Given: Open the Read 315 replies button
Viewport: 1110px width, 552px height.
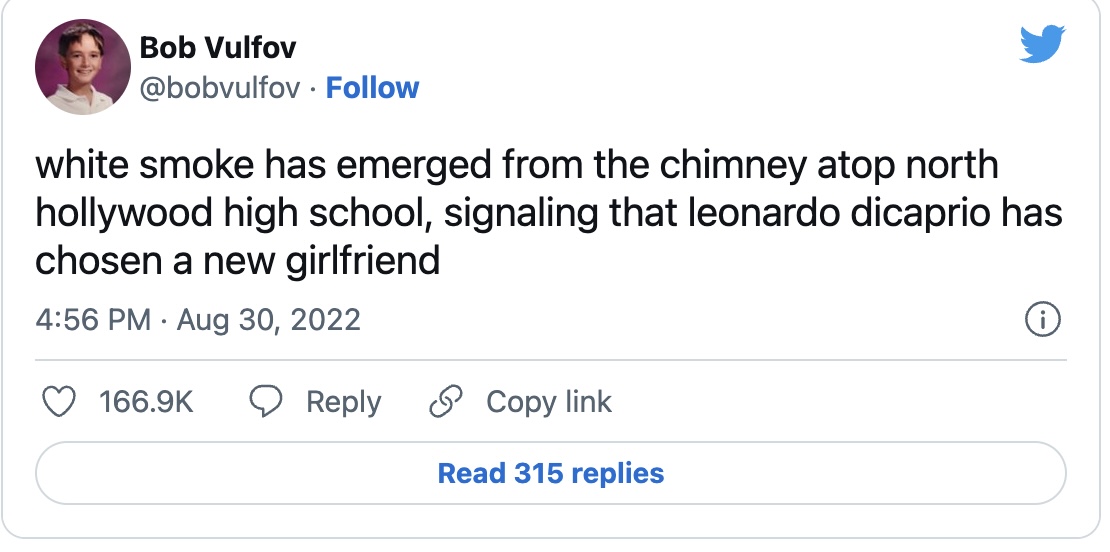Looking at the screenshot, I should [x=551, y=473].
